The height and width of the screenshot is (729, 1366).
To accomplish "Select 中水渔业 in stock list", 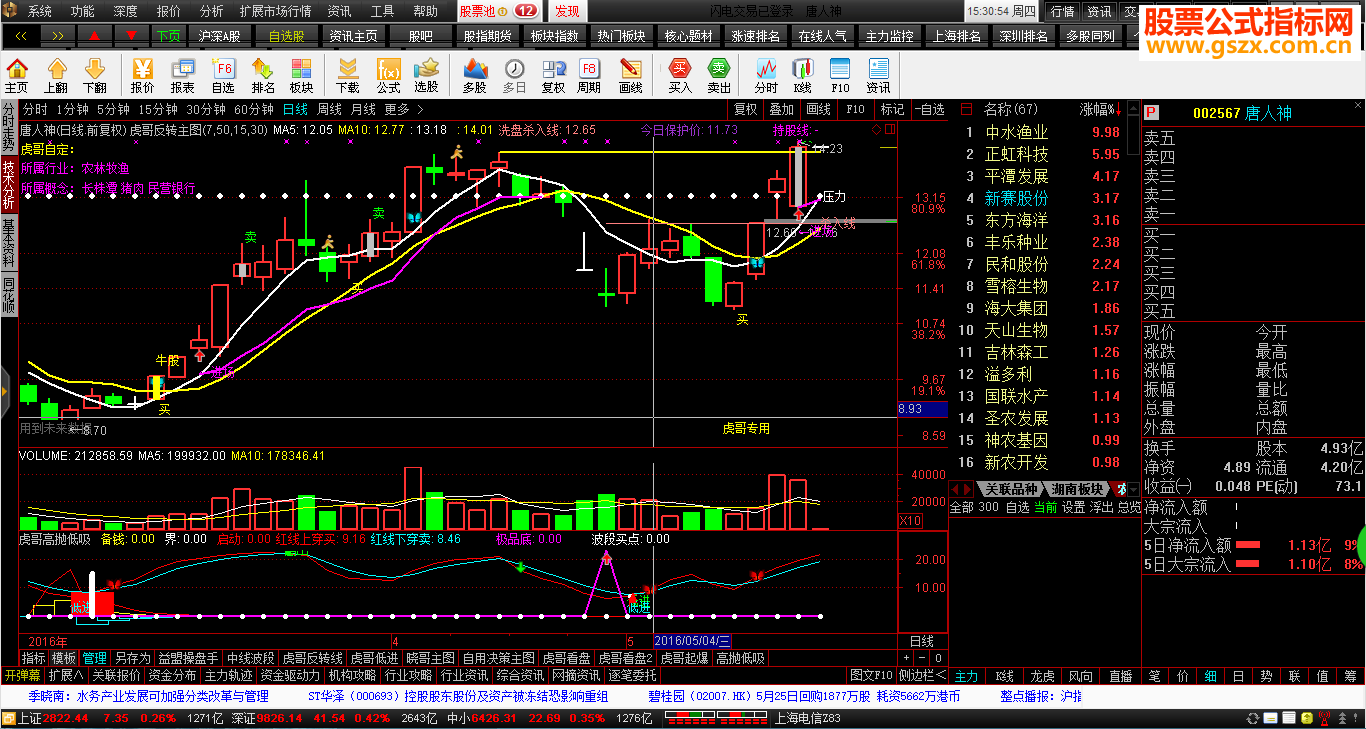I will [x=1017, y=132].
